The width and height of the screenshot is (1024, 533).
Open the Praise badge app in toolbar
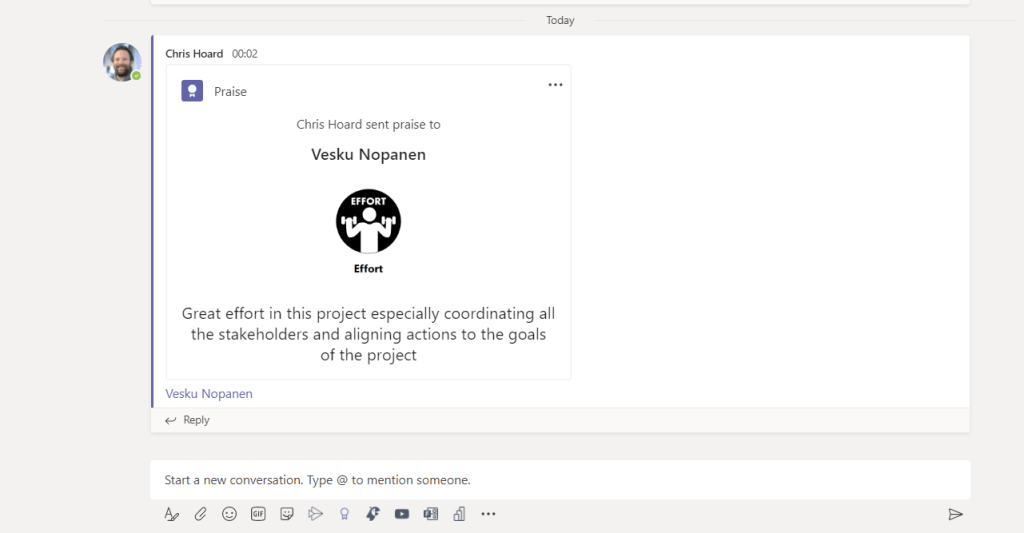click(344, 514)
